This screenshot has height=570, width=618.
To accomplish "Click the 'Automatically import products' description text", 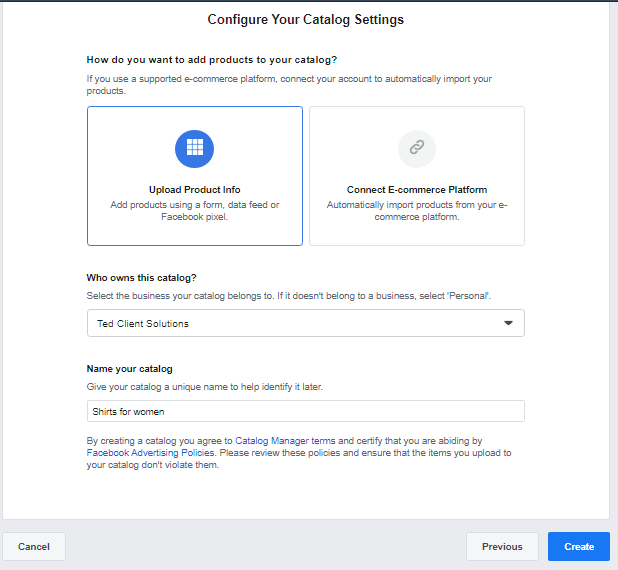I will (417, 210).
